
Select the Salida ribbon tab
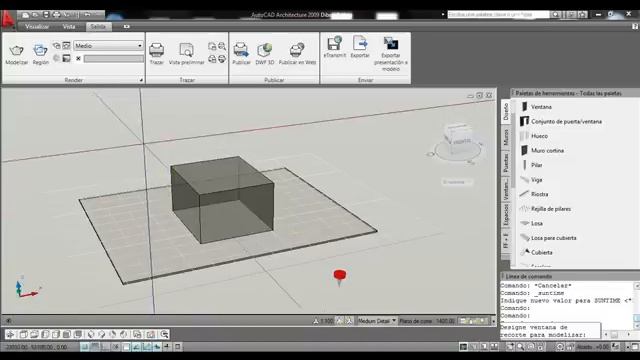point(98,27)
